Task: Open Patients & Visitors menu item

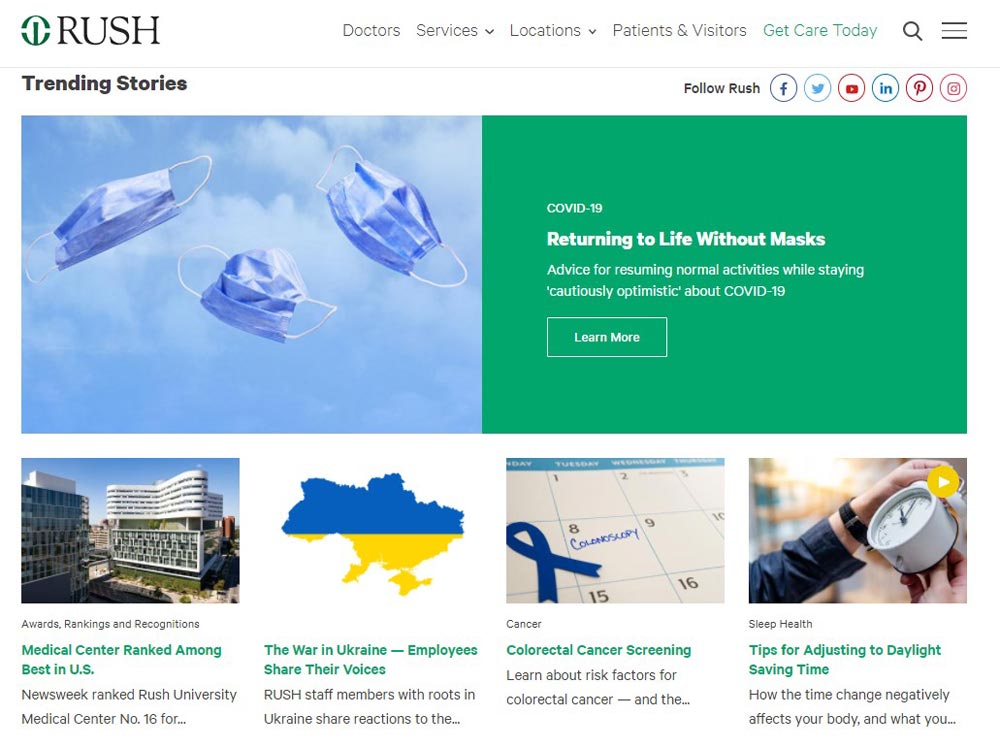Action: pos(679,31)
